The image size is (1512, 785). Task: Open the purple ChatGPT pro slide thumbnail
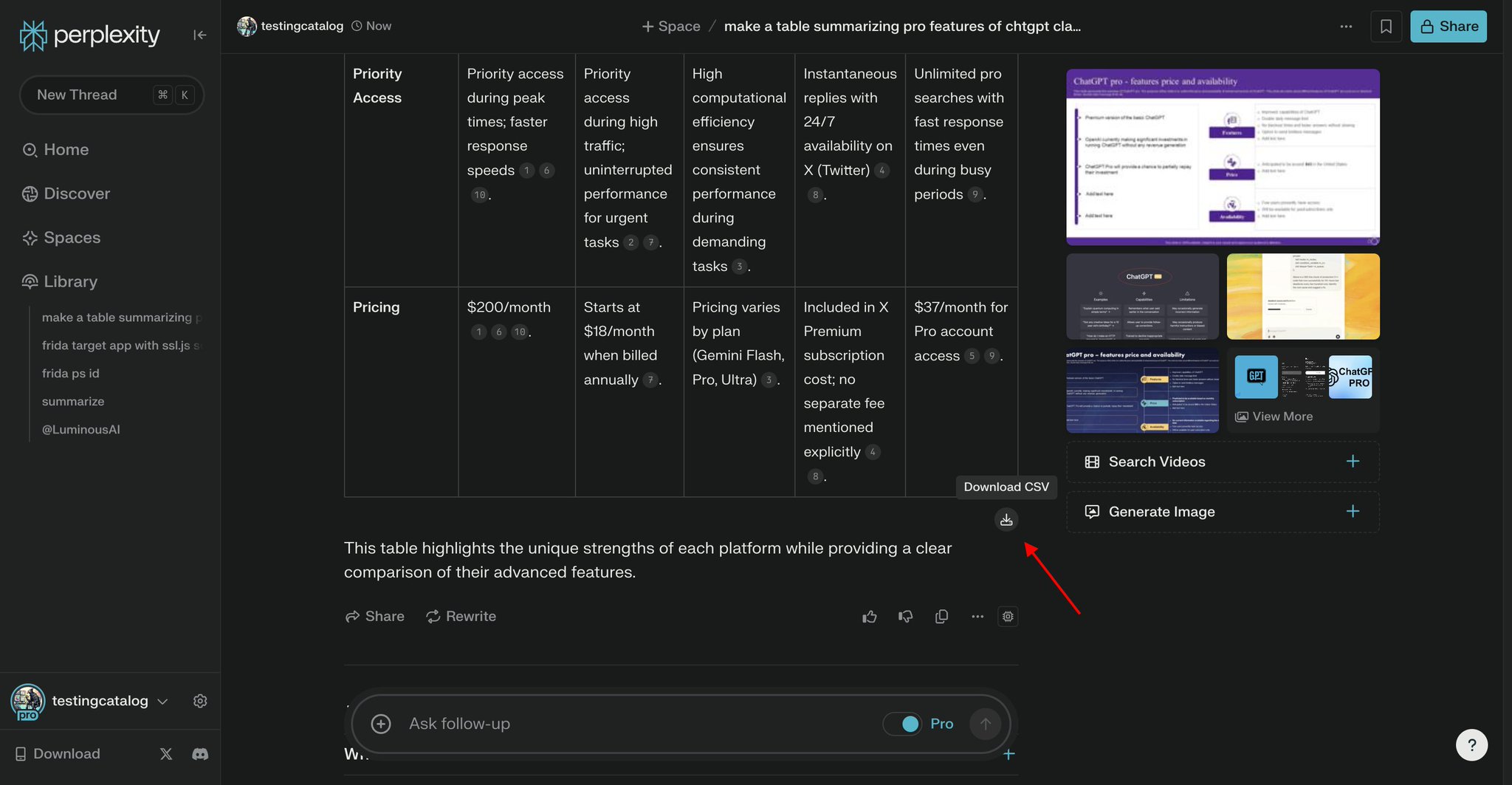[x=1223, y=157]
